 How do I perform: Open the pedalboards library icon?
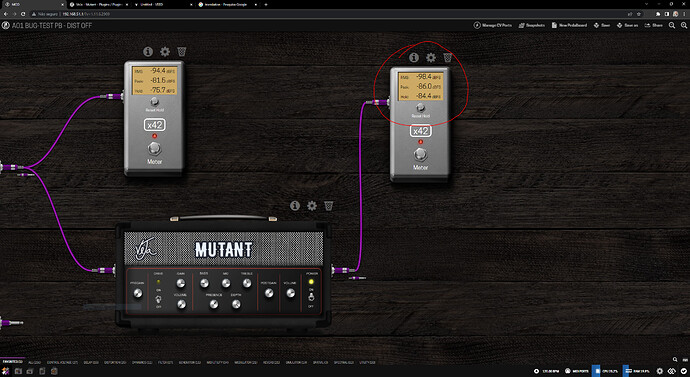[x=18, y=371]
